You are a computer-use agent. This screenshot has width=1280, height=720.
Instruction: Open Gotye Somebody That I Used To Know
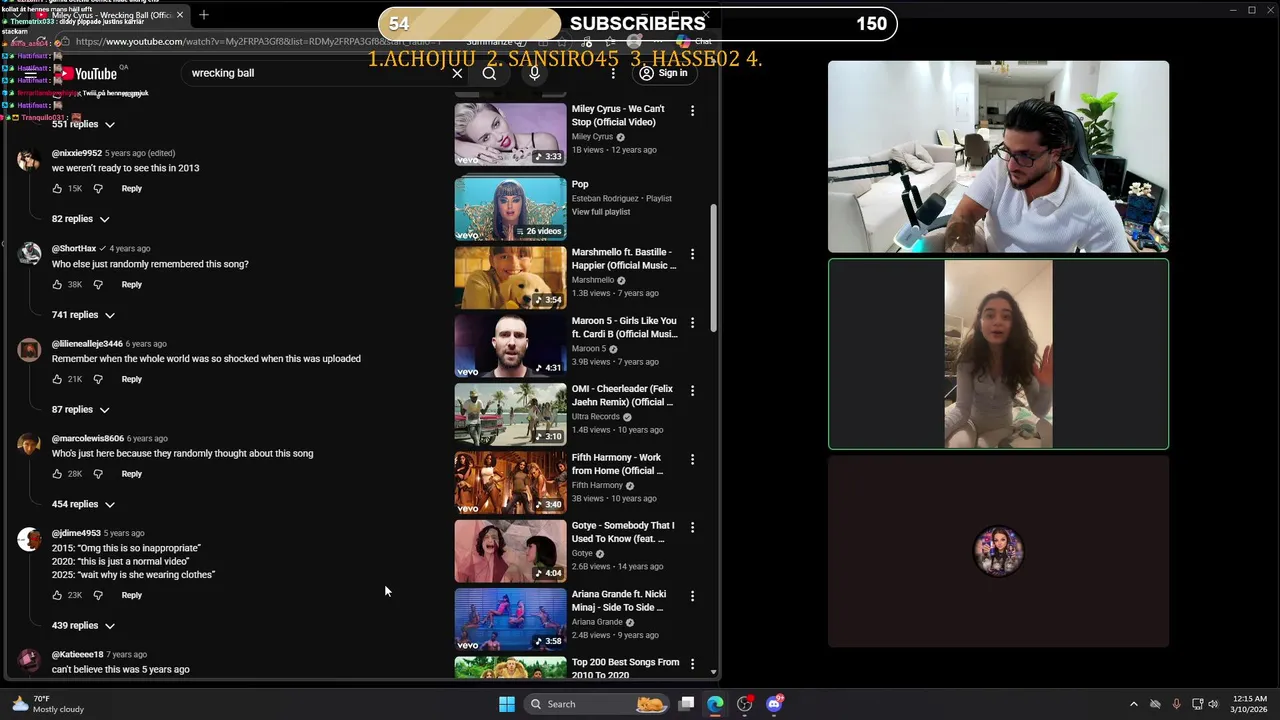623,532
